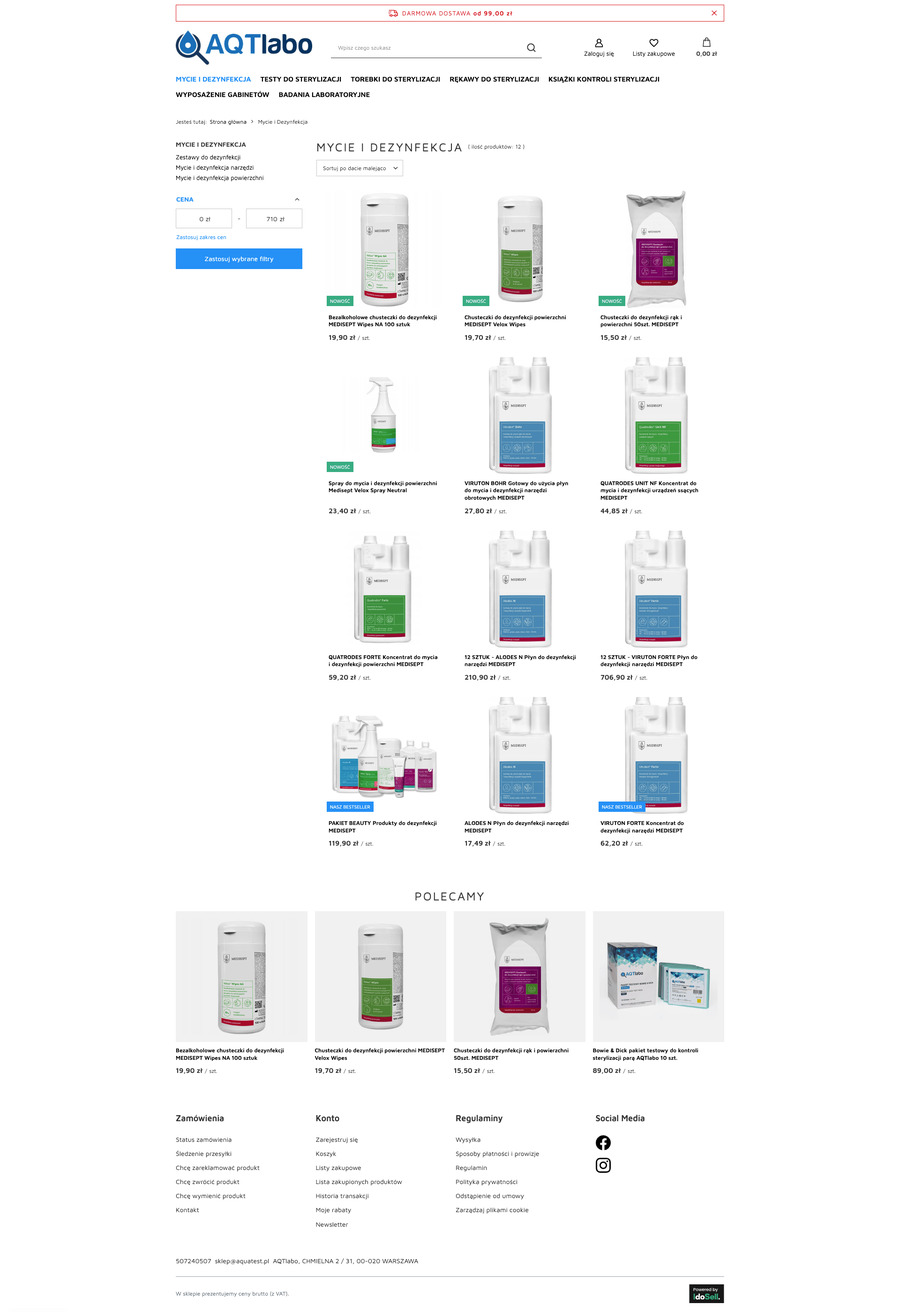The image size is (900, 1312).
Task: Visit the Instagram social media icon
Action: tap(603, 1165)
